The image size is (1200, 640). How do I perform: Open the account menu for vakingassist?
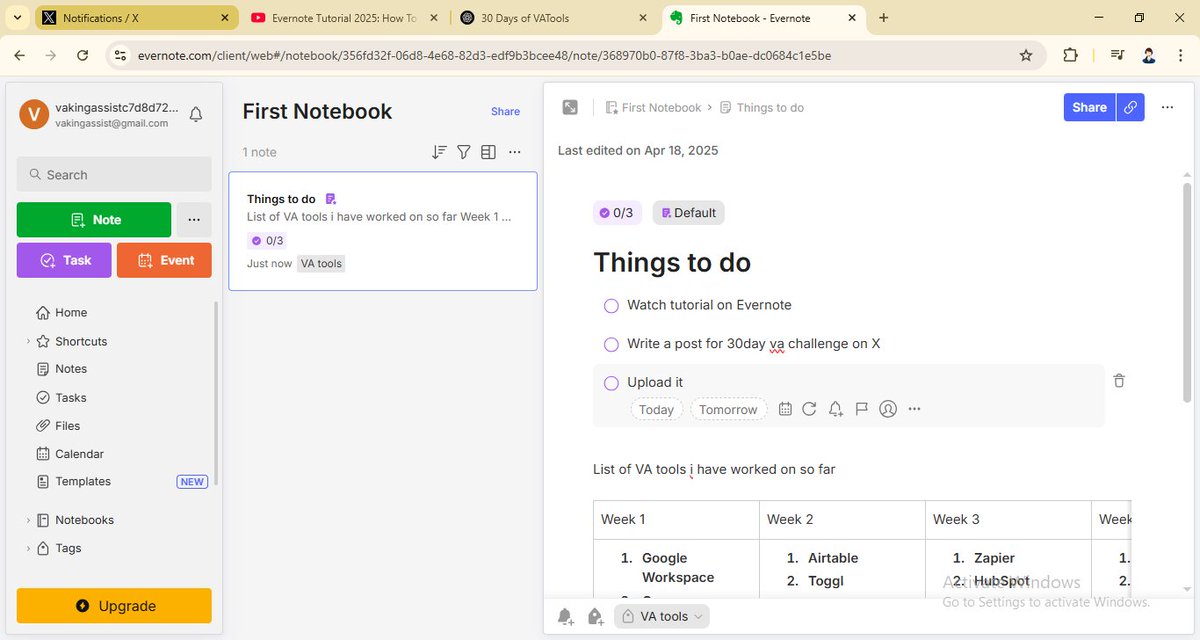[x=99, y=114]
